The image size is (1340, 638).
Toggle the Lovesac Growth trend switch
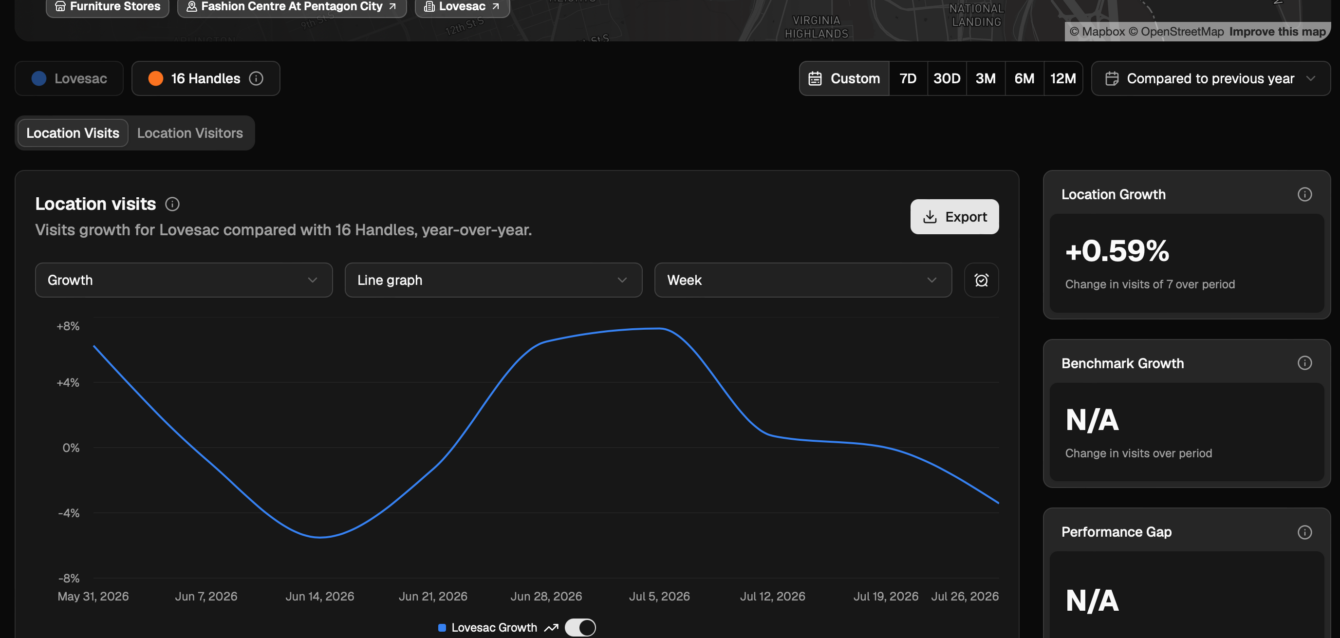580,628
